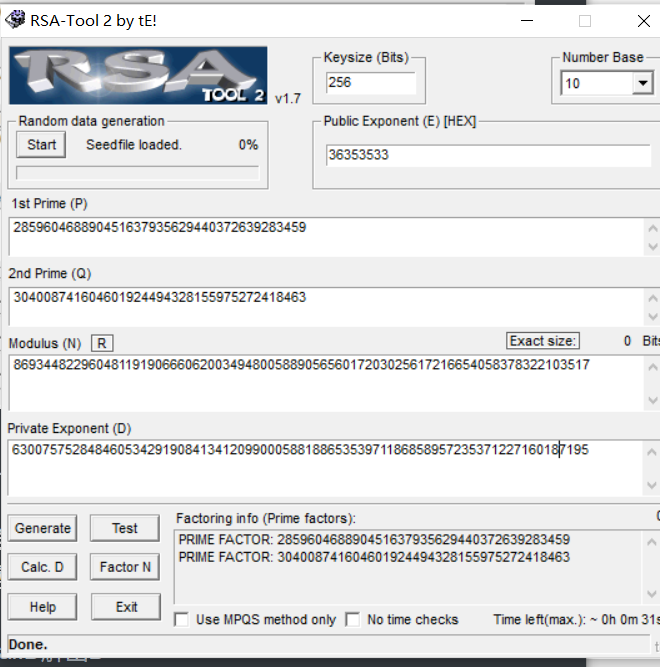Click the Keysize (Bits) input field
Image resolution: width=660 pixels, height=667 pixels.
click(369, 83)
